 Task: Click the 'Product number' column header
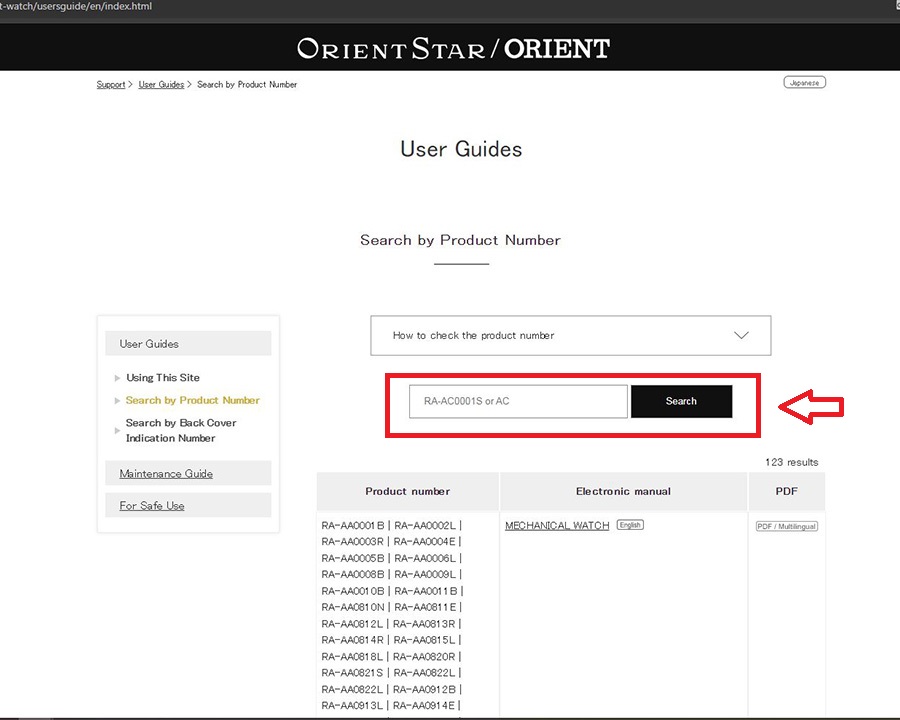pos(408,491)
